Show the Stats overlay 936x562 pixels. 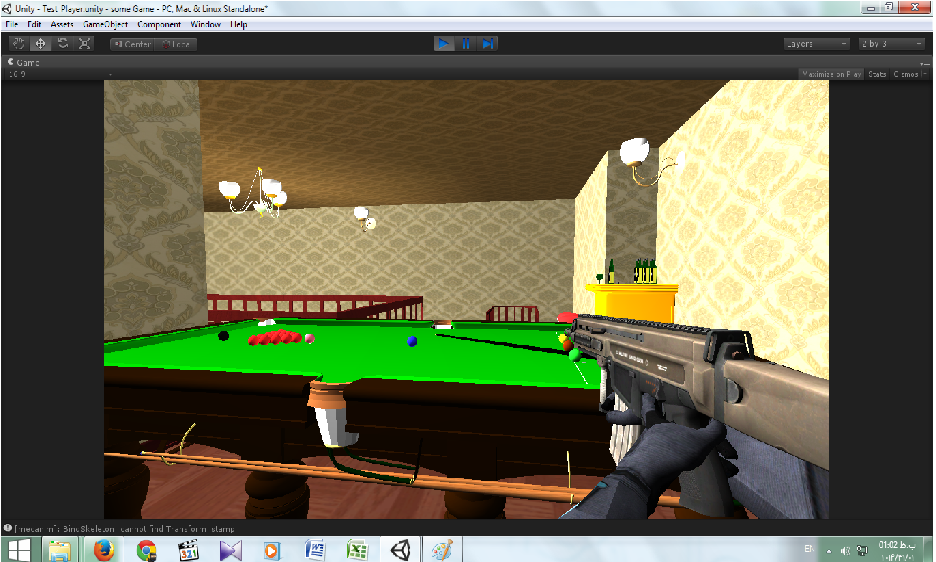pyautogui.click(x=877, y=74)
